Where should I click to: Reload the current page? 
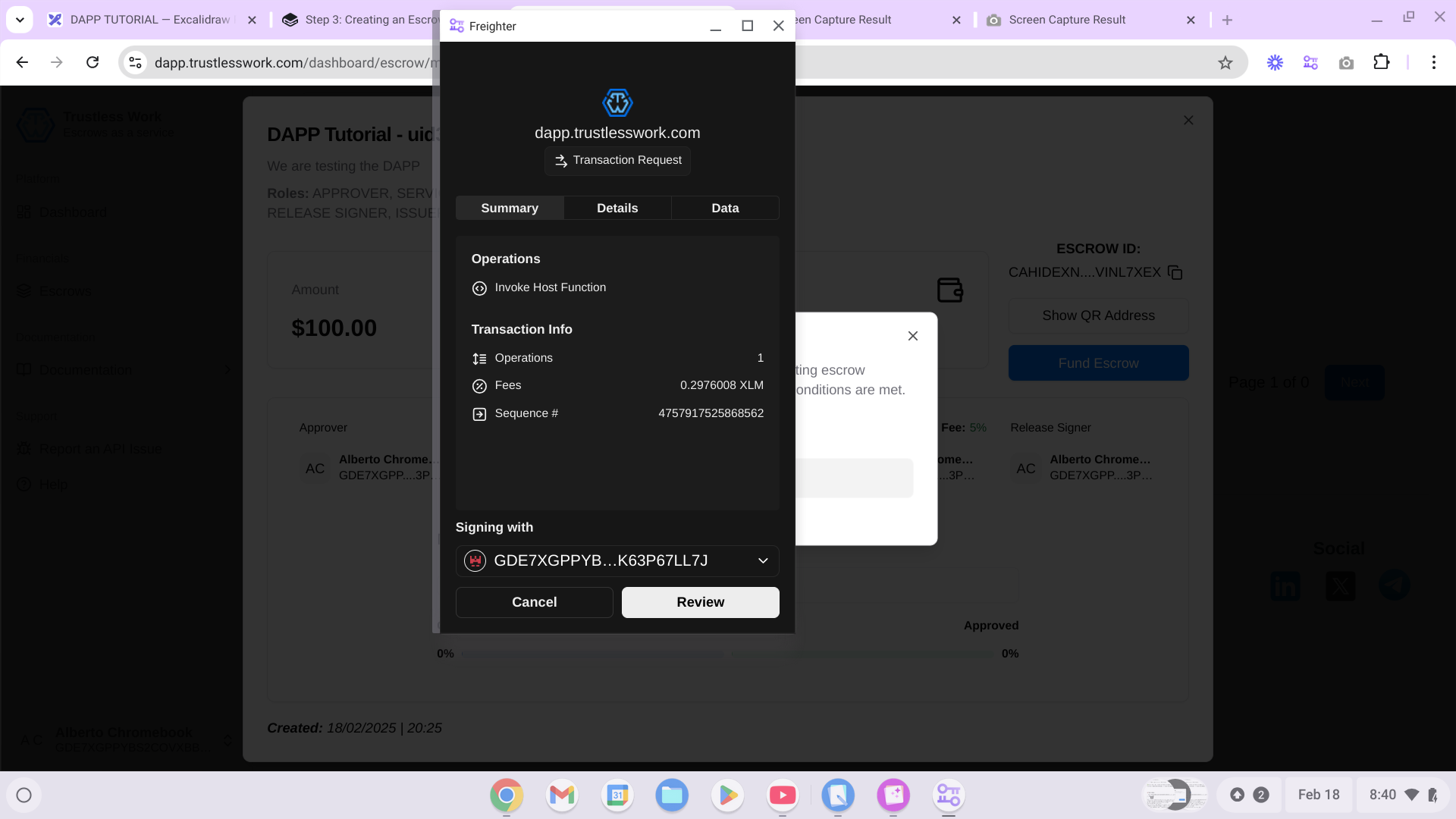[93, 63]
